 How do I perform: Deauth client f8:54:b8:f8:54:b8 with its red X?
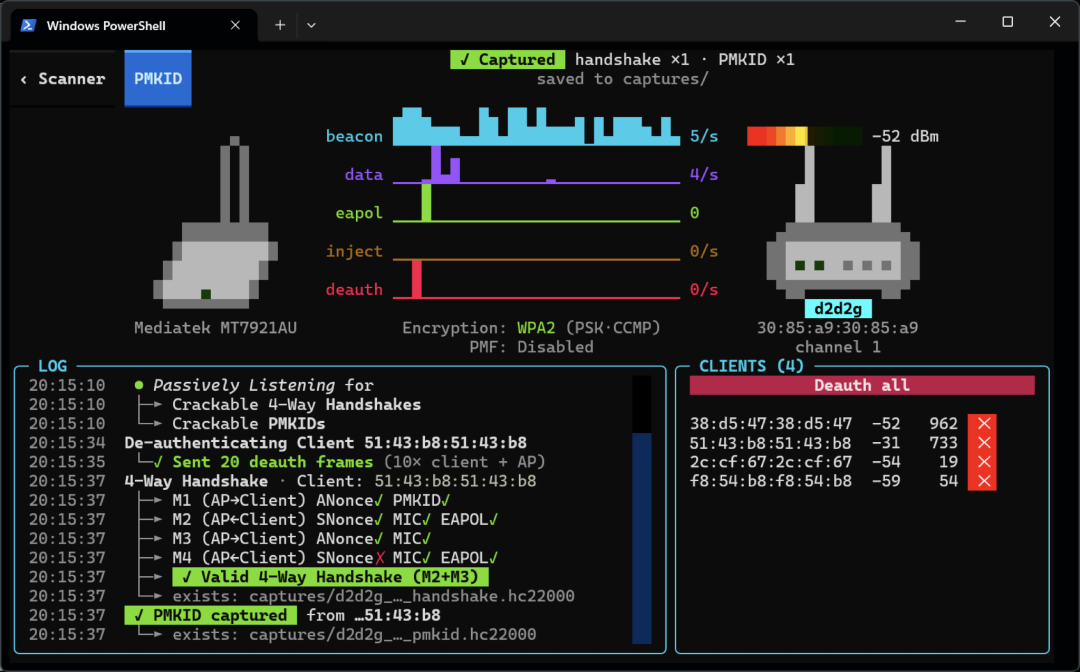(x=982, y=481)
